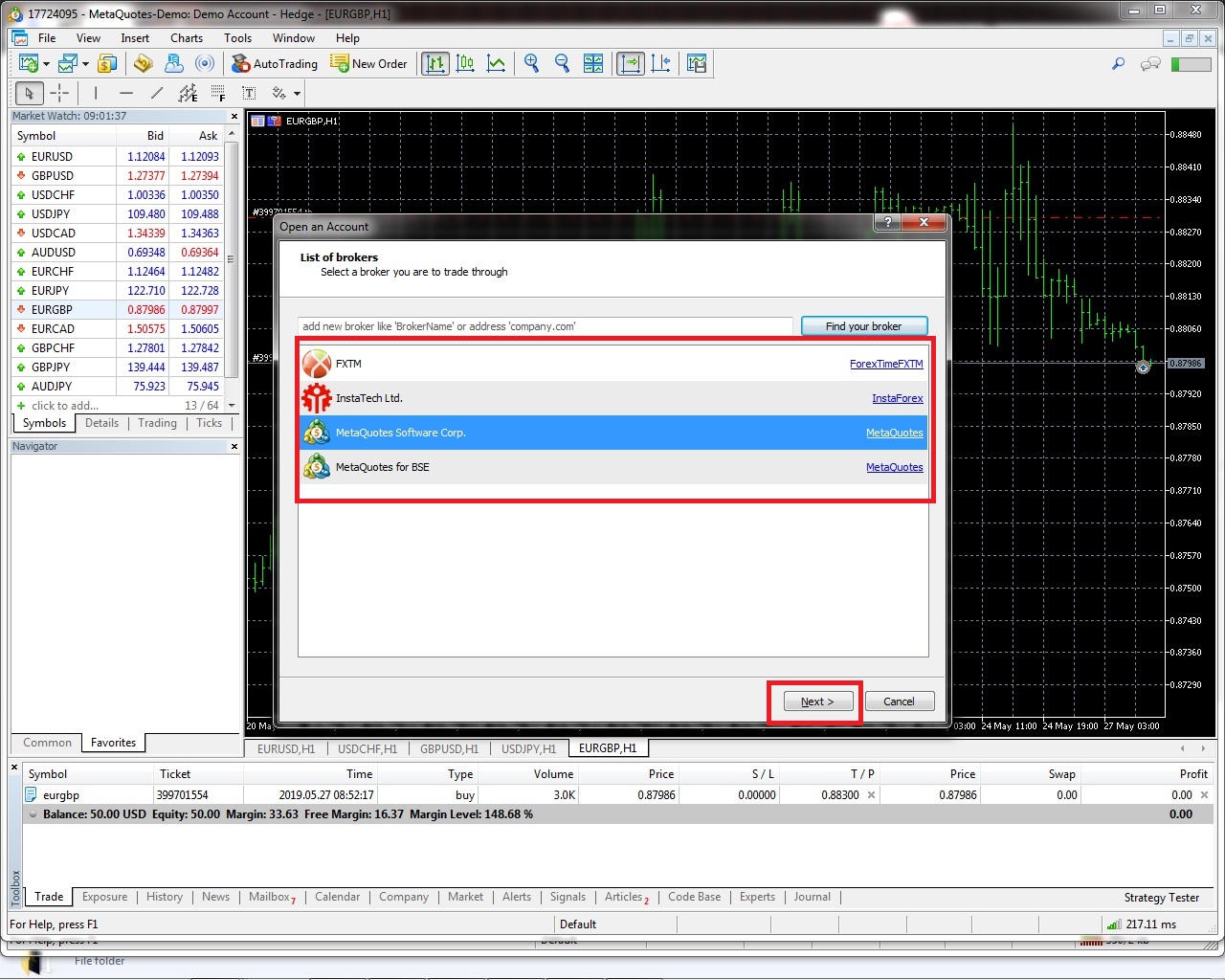Toggle the Navigator icon in toolbar

tap(173, 64)
